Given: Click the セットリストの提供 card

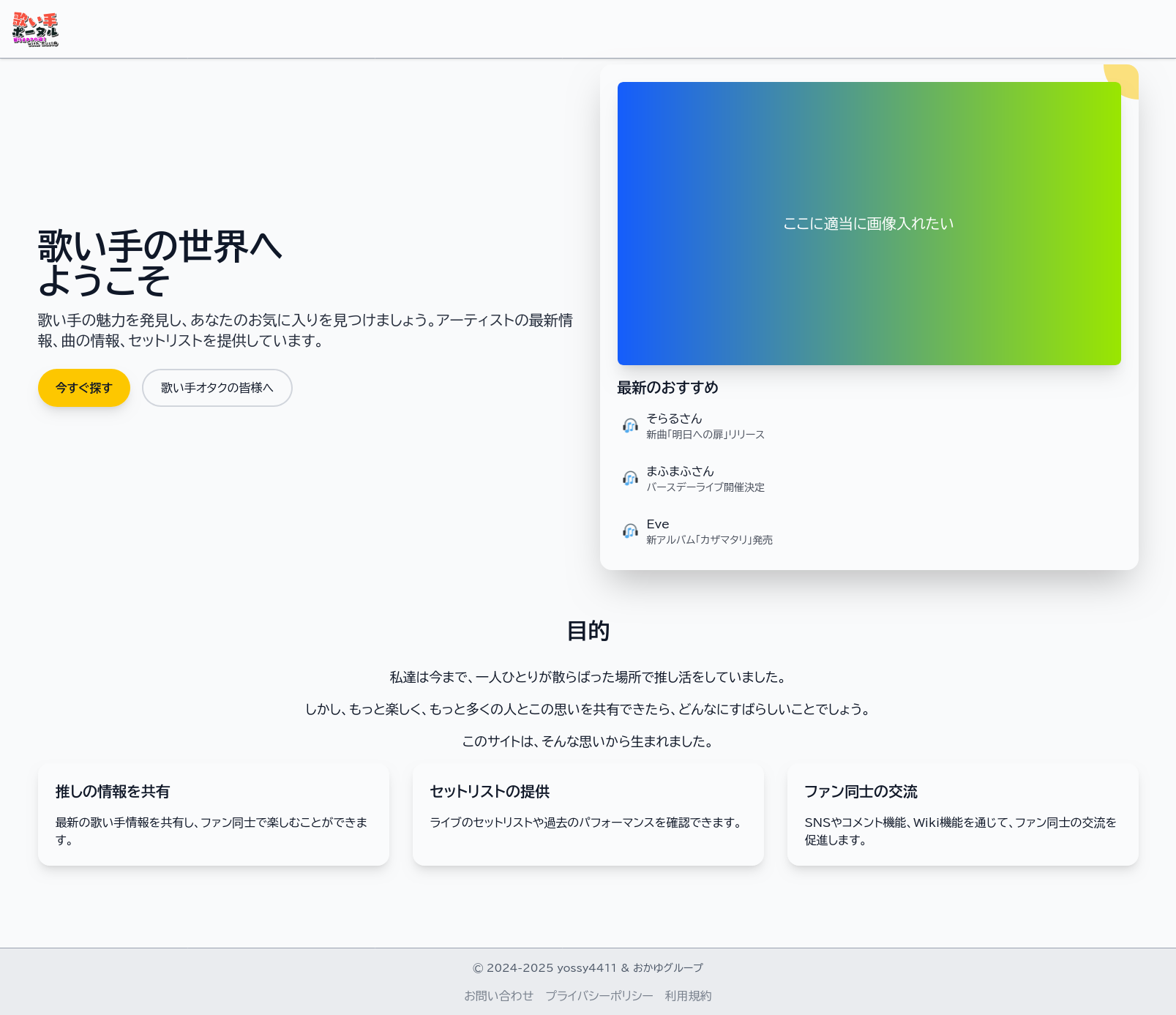Looking at the screenshot, I should 588,814.
